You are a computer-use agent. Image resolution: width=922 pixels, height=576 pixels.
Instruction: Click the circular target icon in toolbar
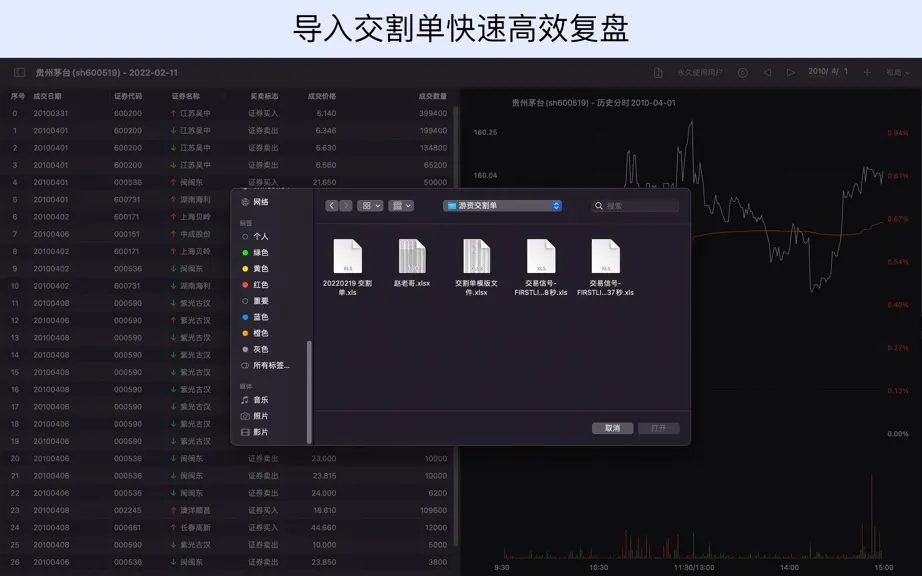pyautogui.click(x=743, y=72)
